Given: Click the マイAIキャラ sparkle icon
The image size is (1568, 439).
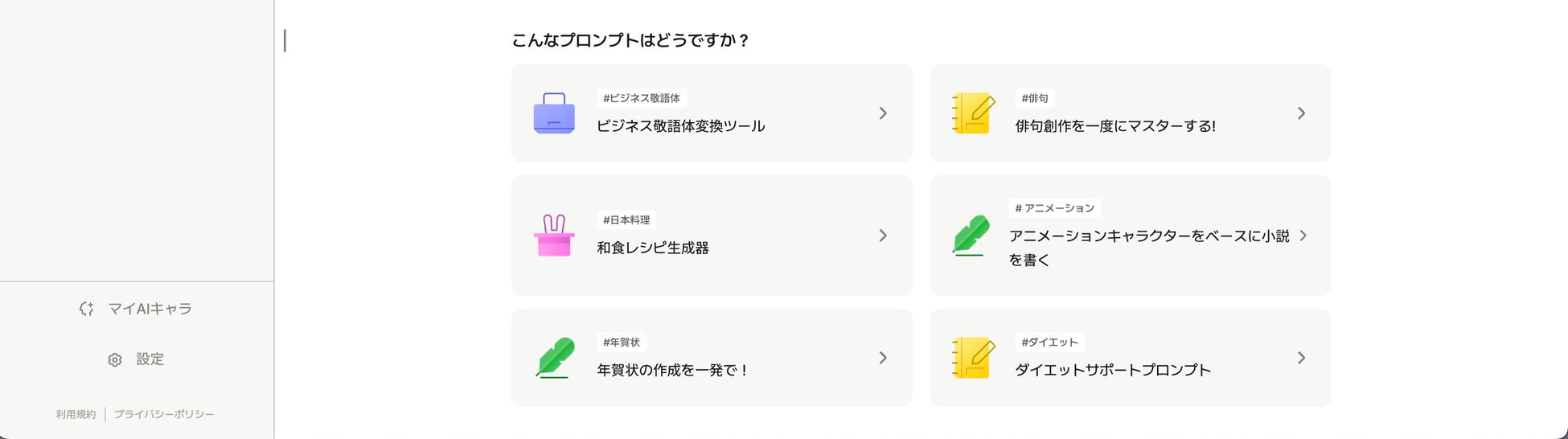Looking at the screenshot, I should coord(87,309).
